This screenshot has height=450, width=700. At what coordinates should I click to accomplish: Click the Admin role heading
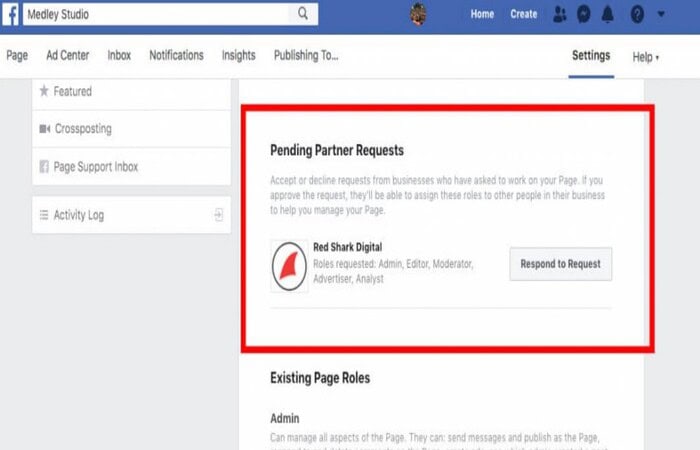(x=285, y=418)
